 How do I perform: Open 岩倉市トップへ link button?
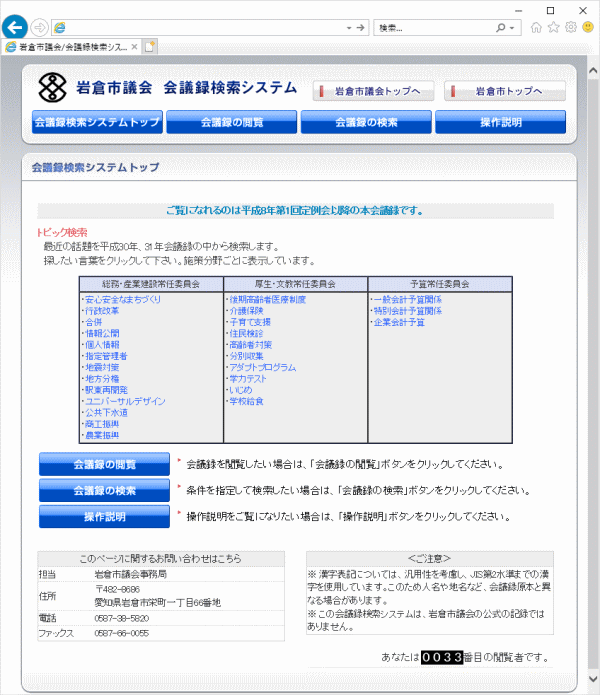505,91
